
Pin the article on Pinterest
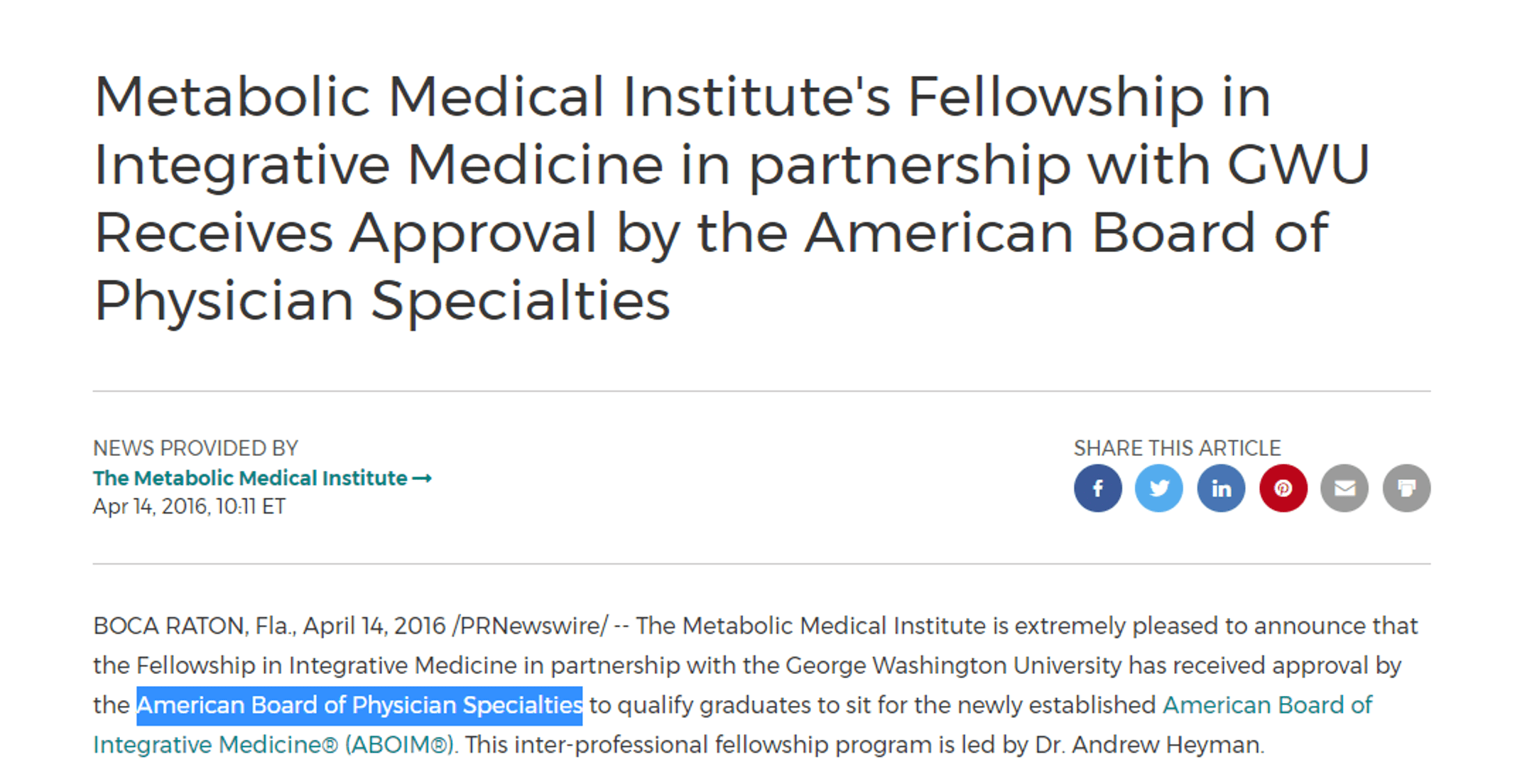1283,489
